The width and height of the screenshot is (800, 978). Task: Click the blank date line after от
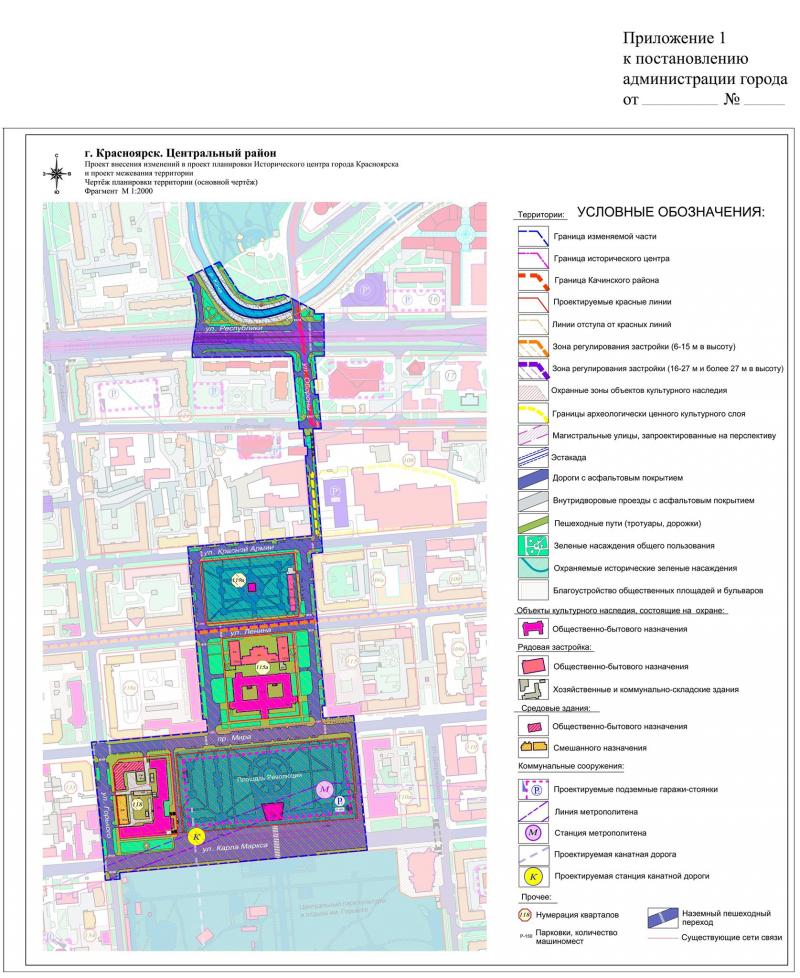(x=680, y=100)
